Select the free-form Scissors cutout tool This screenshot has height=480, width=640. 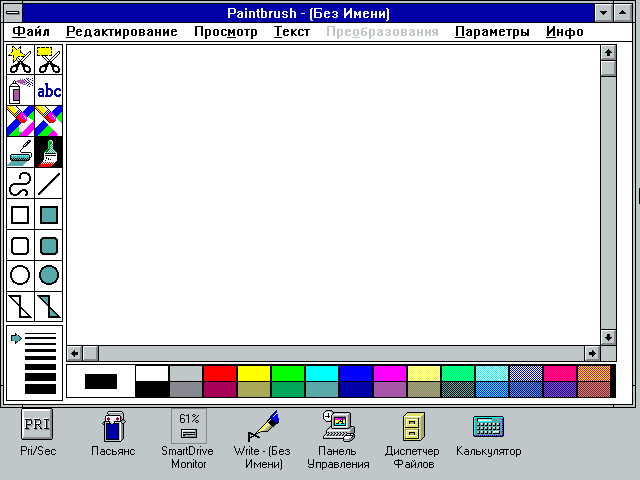click(x=20, y=60)
